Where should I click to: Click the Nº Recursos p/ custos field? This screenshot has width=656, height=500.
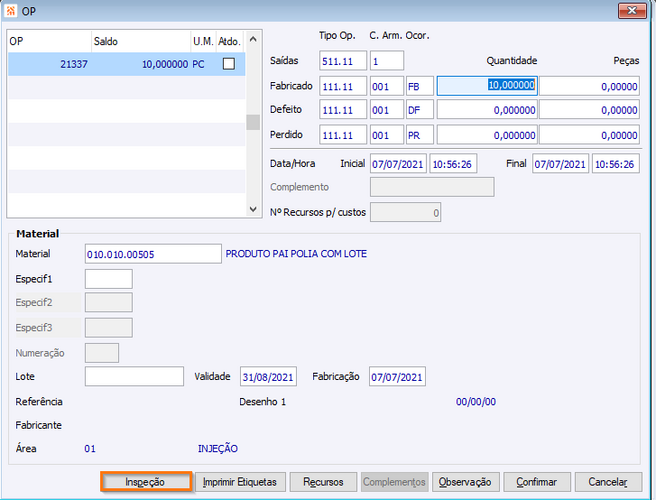pyautogui.click(x=405, y=212)
